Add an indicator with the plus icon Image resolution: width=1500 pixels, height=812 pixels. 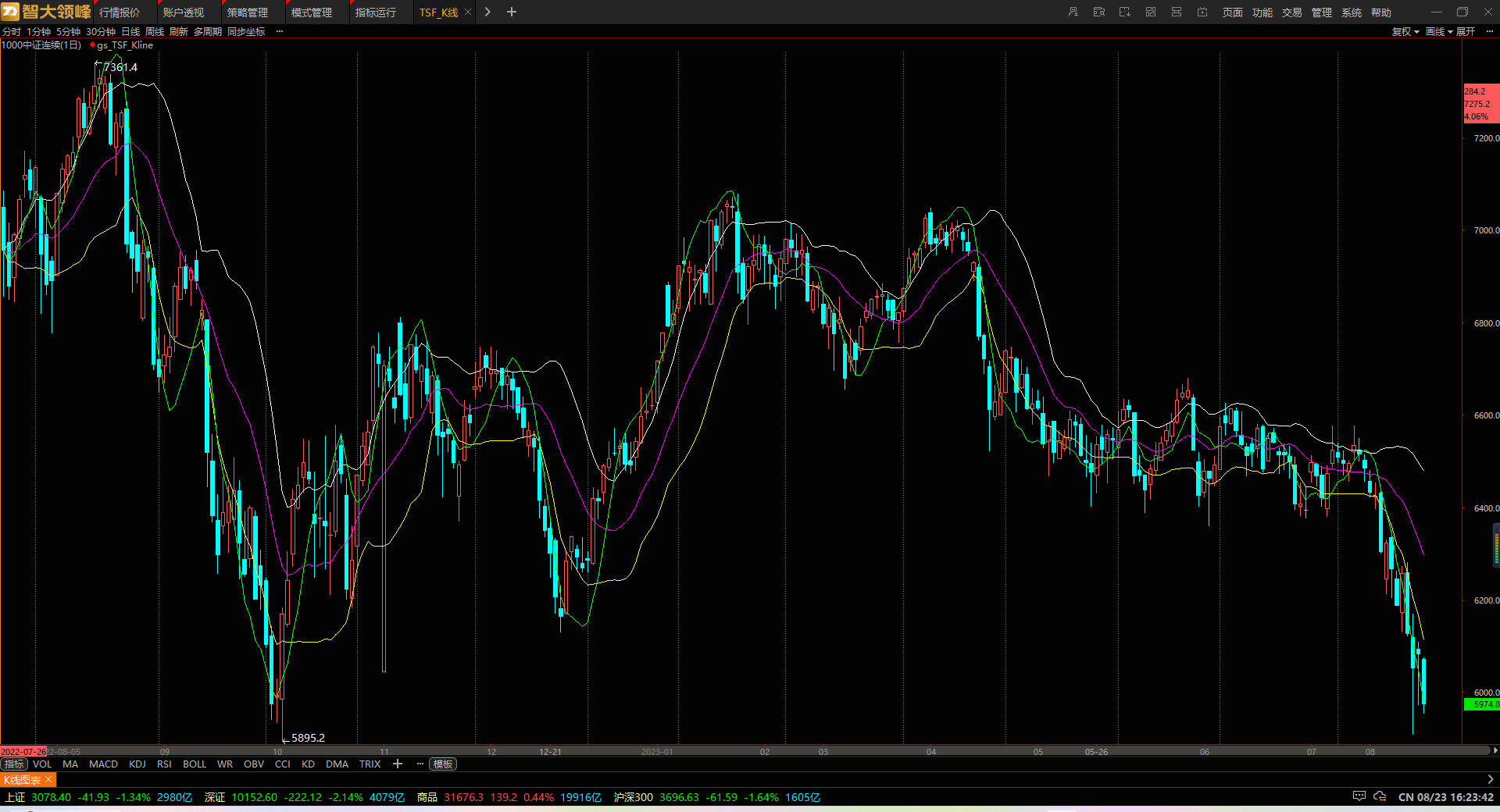pyautogui.click(x=398, y=764)
